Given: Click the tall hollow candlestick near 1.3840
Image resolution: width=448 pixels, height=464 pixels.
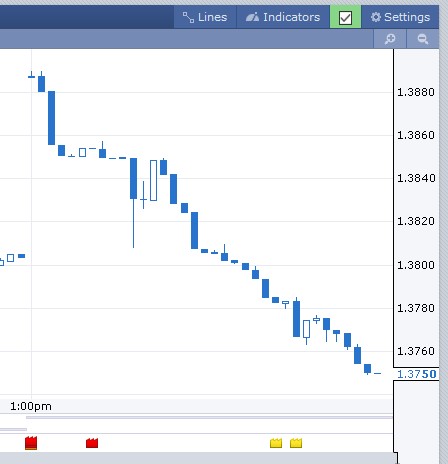Looking at the screenshot, I should point(153,180).
